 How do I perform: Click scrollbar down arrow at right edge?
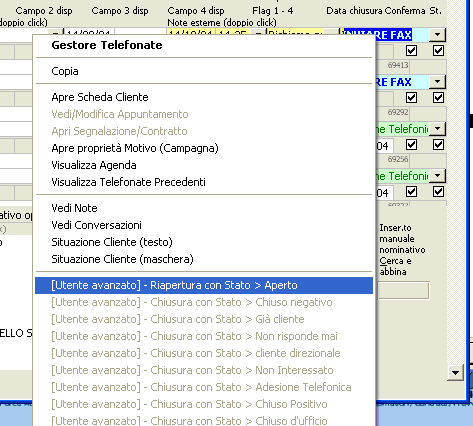[455, 372]
